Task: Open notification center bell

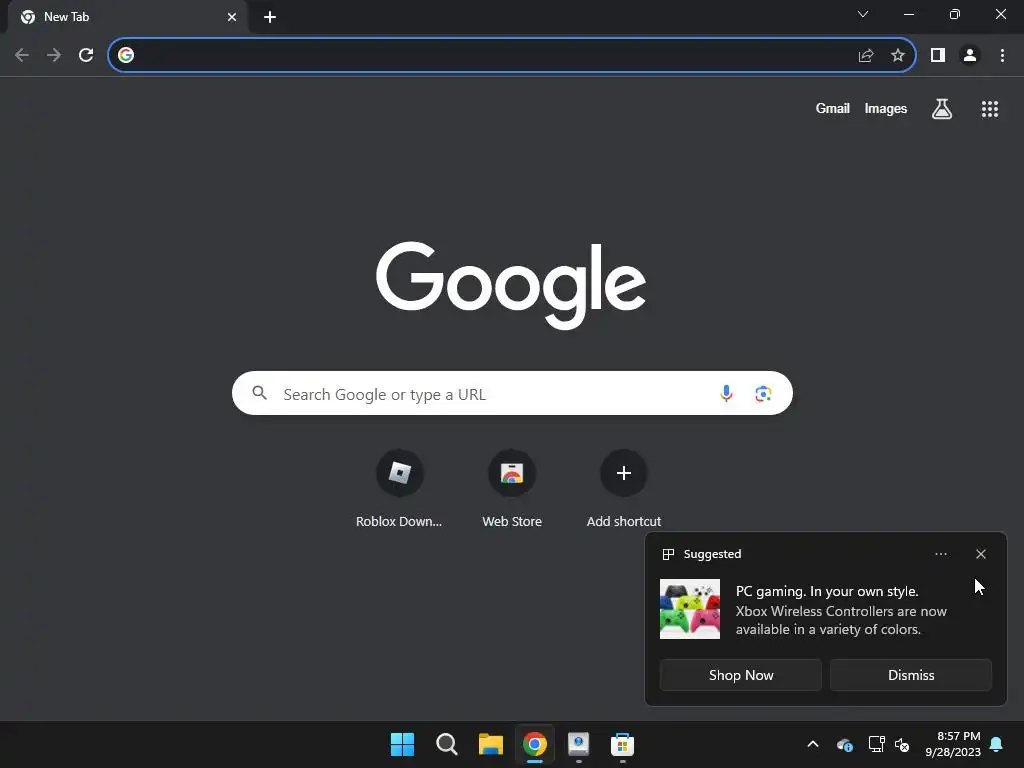Action: (x=997, y=744)
